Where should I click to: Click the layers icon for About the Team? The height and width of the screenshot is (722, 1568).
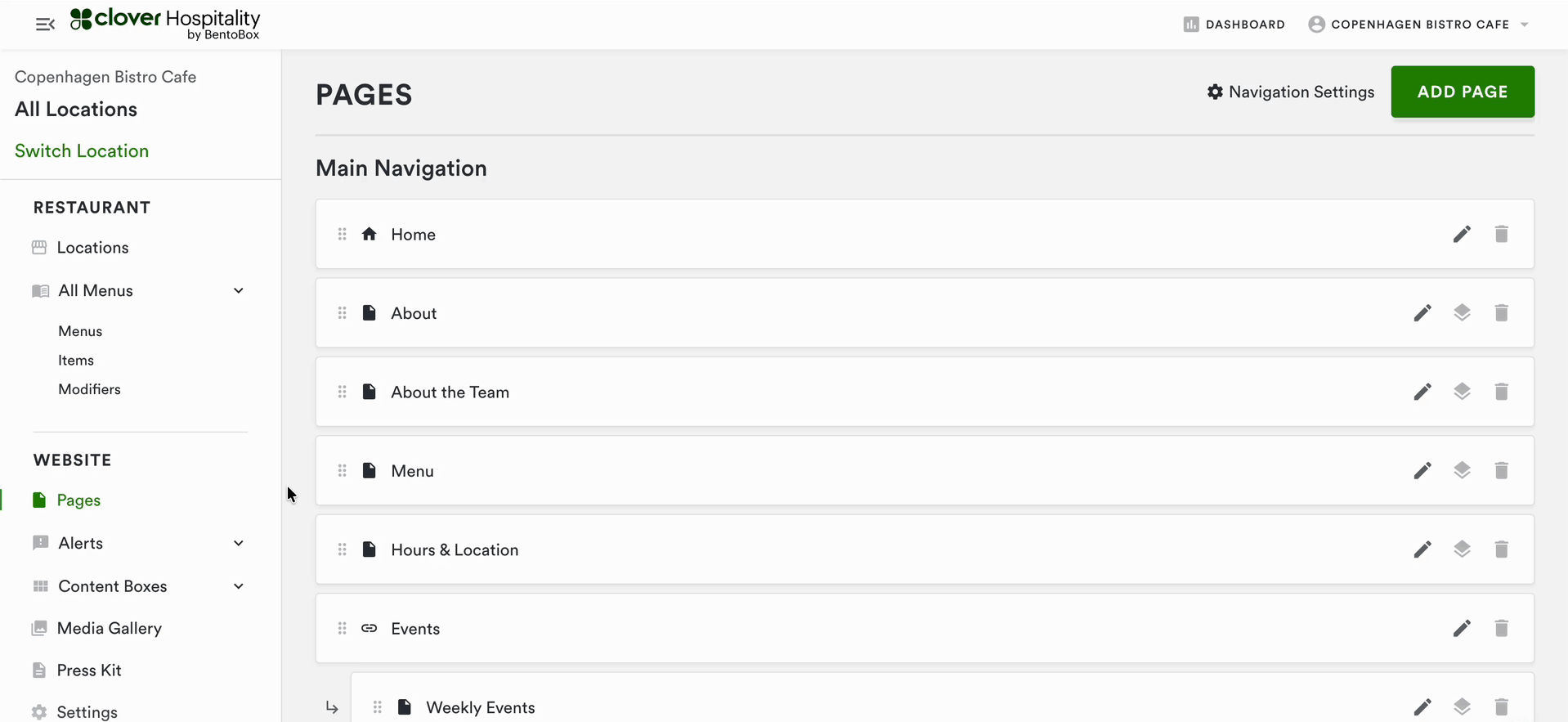1462,392
